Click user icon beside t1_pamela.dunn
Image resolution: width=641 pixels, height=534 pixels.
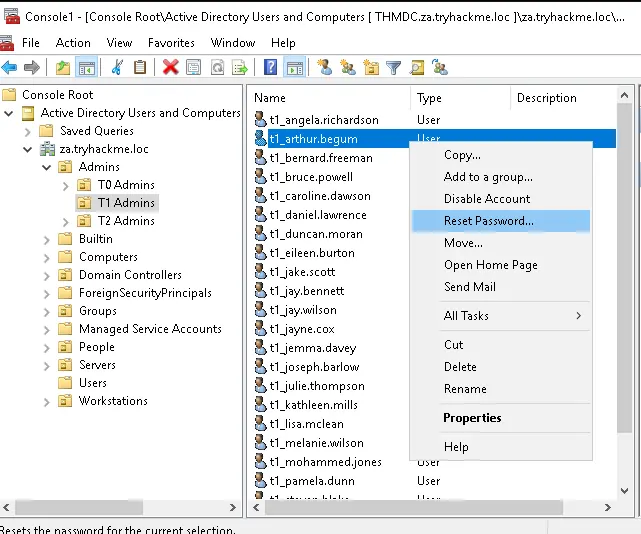pyautogui.click(x=260, y=480)
